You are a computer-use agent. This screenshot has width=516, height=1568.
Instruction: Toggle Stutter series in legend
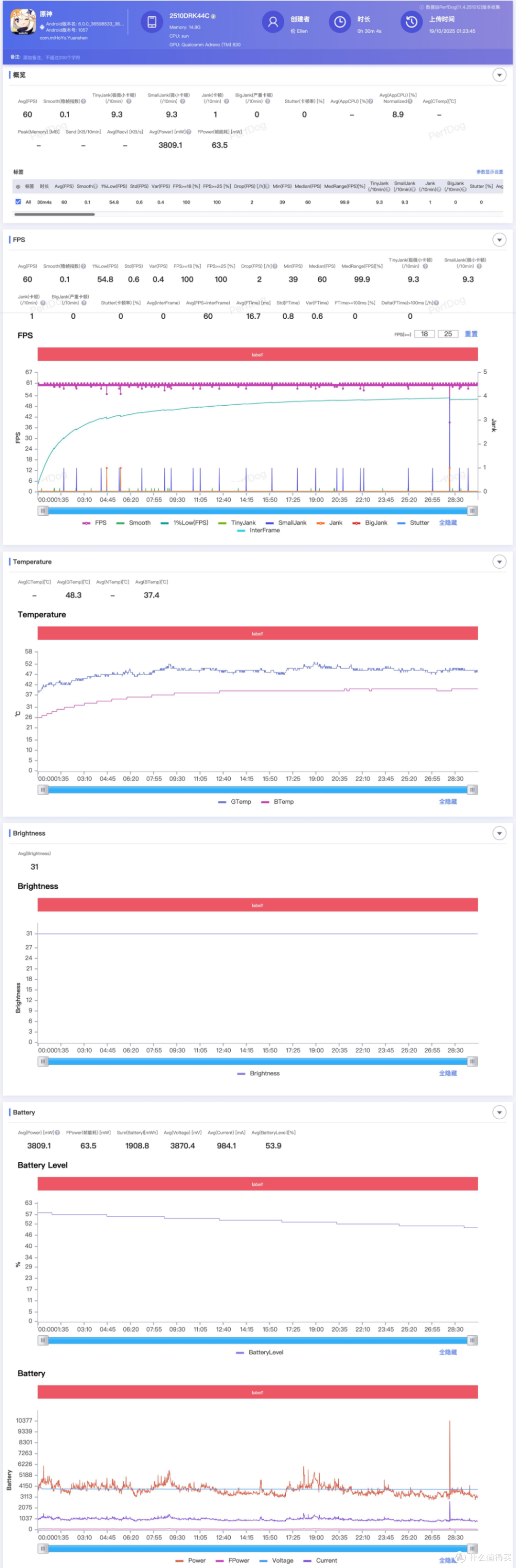pos(413,523)
